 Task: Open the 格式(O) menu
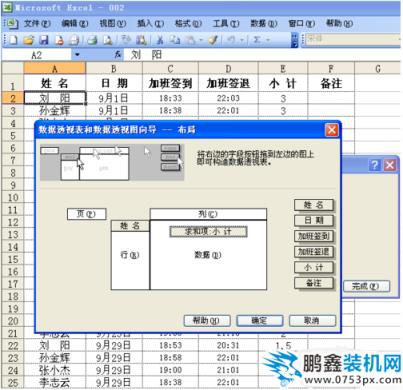tap(188, 24)
